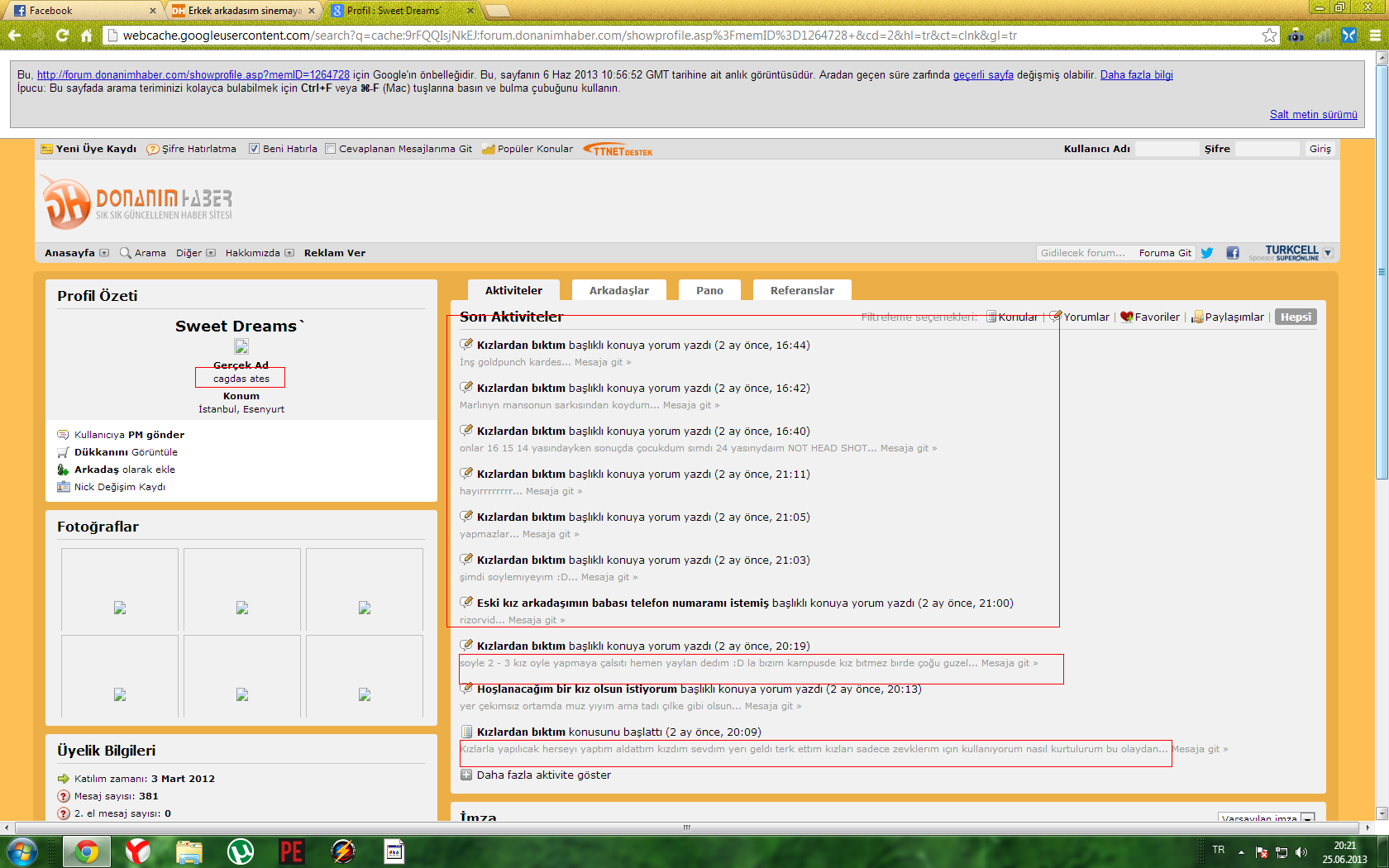Click the horizontal scrollbar at the bottom
This screenshot has width=1389, height=868.
pyautogui.click(x=686, y=827)
